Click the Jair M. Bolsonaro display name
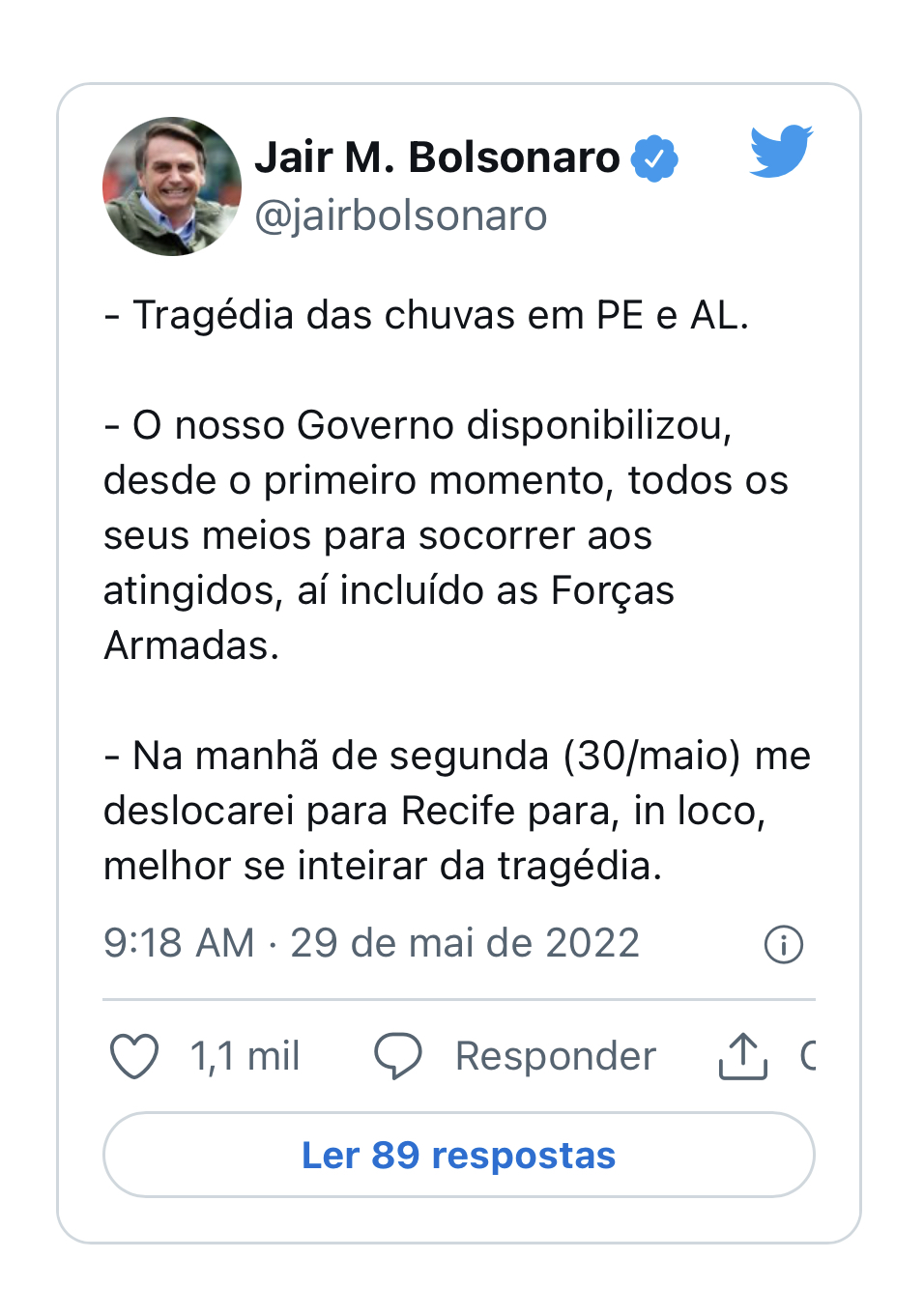 coord(437,157)
